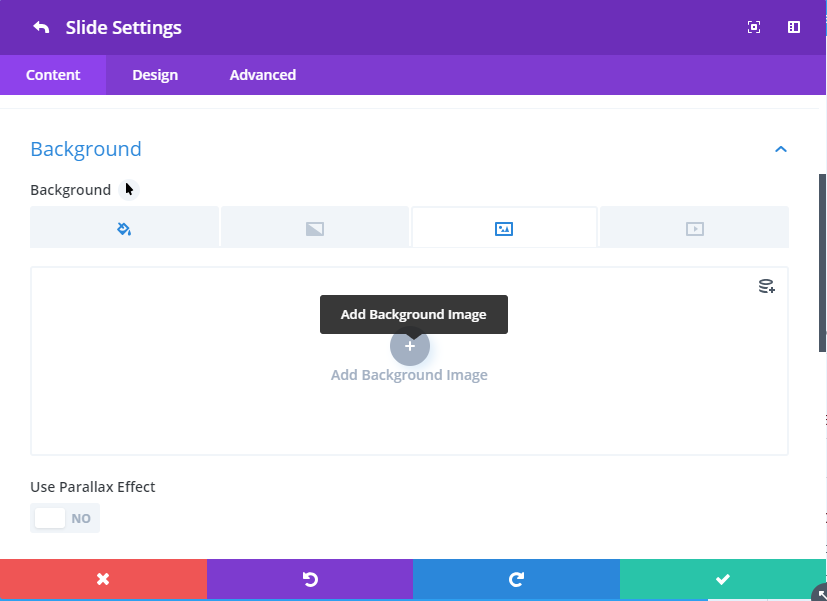Redo change with blue button
Viewport: 827px width, 601px height.
pos(516,579)
